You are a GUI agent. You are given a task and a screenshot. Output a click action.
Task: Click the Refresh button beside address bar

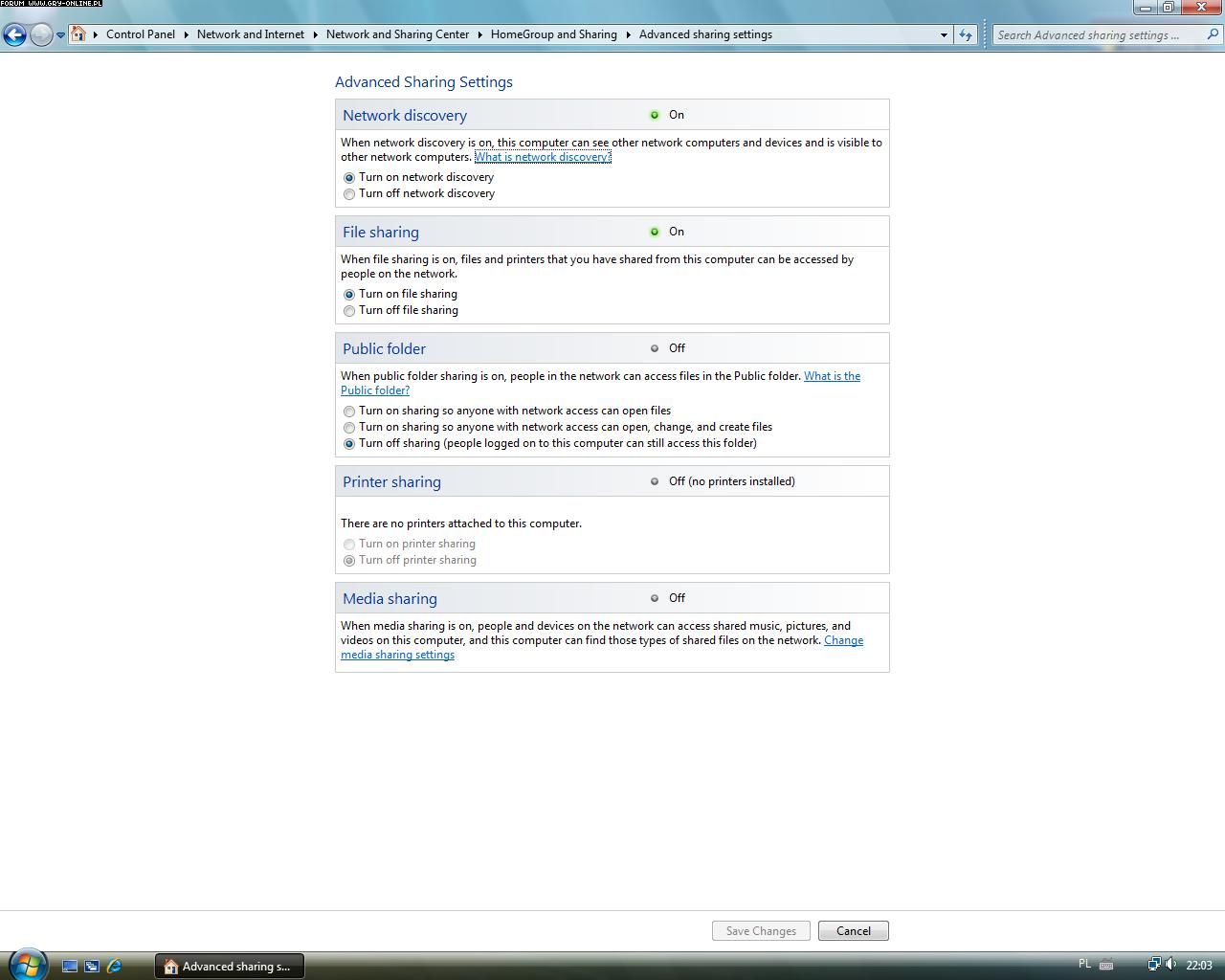[x=965, y=35]
